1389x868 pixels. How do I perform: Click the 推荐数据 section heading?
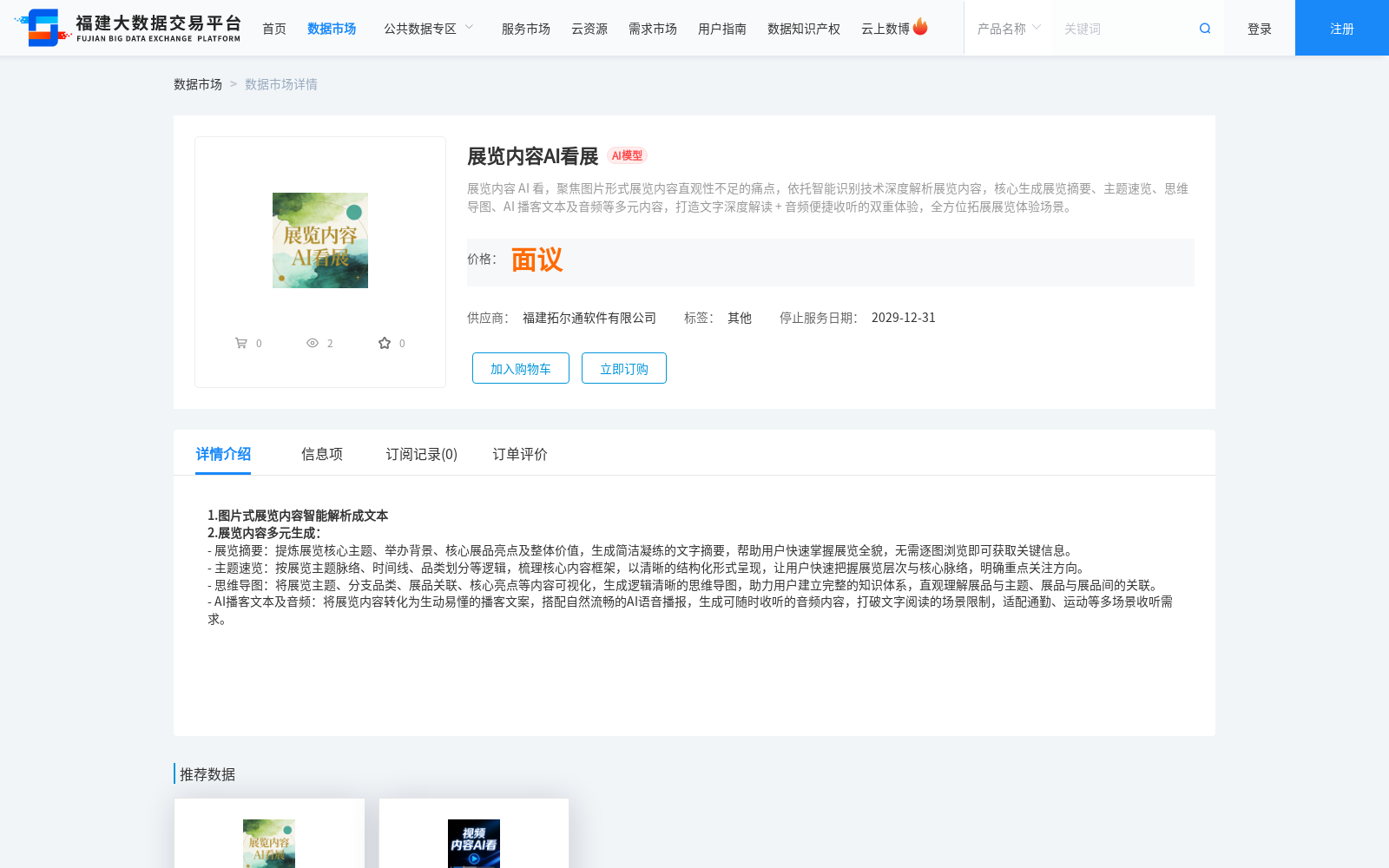pos(207,774)
